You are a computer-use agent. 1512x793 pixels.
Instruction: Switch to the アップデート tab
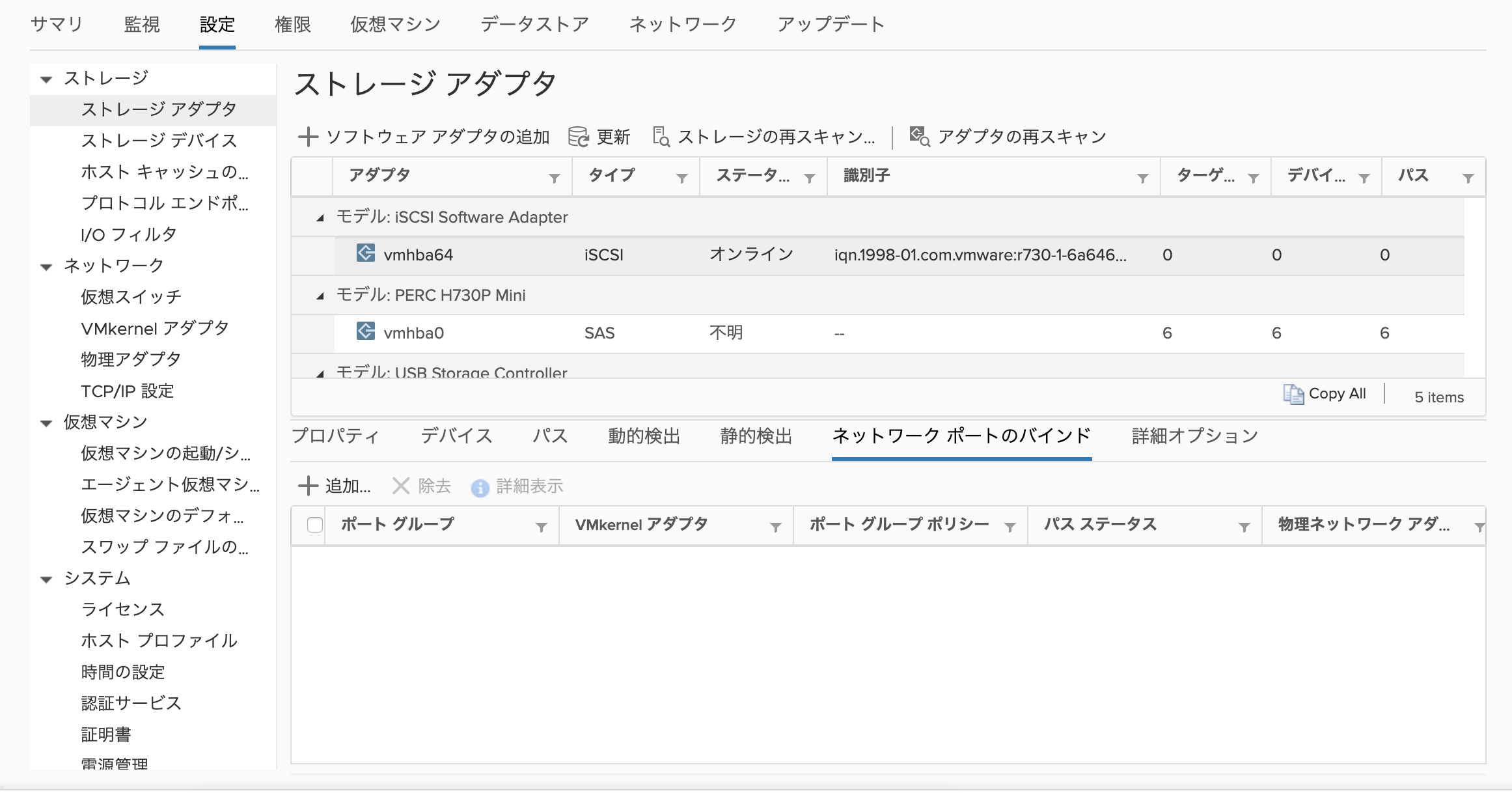(831, 25)
